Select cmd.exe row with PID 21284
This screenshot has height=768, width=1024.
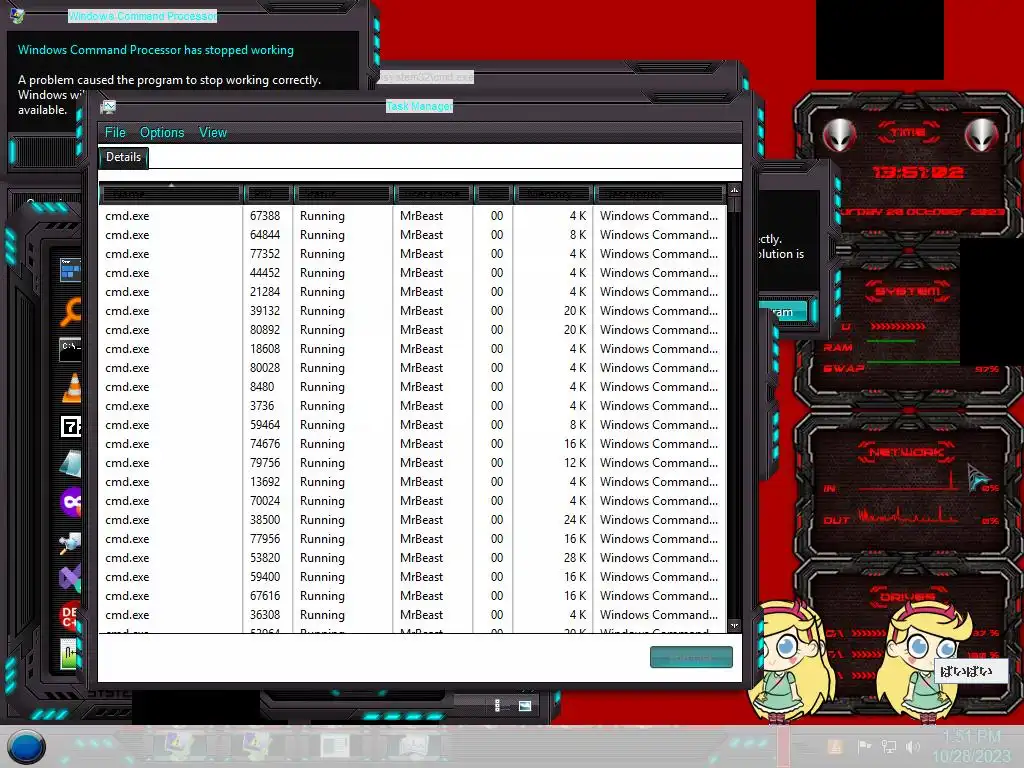[413, 291]
